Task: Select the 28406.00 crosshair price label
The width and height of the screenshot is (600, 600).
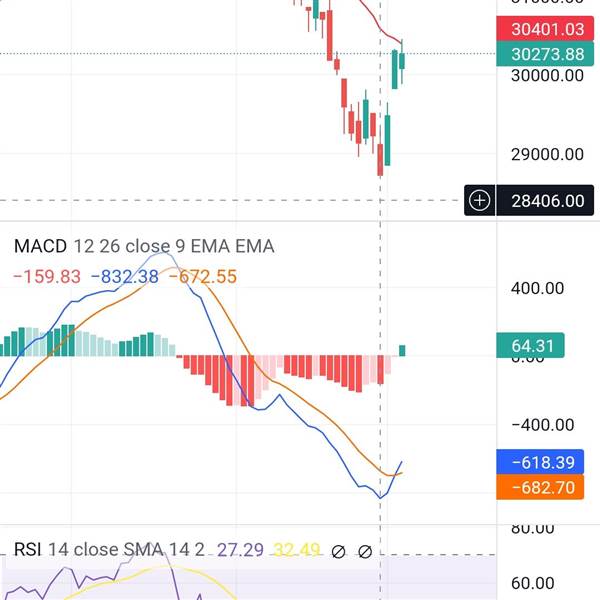Action: tap(545, 201)
